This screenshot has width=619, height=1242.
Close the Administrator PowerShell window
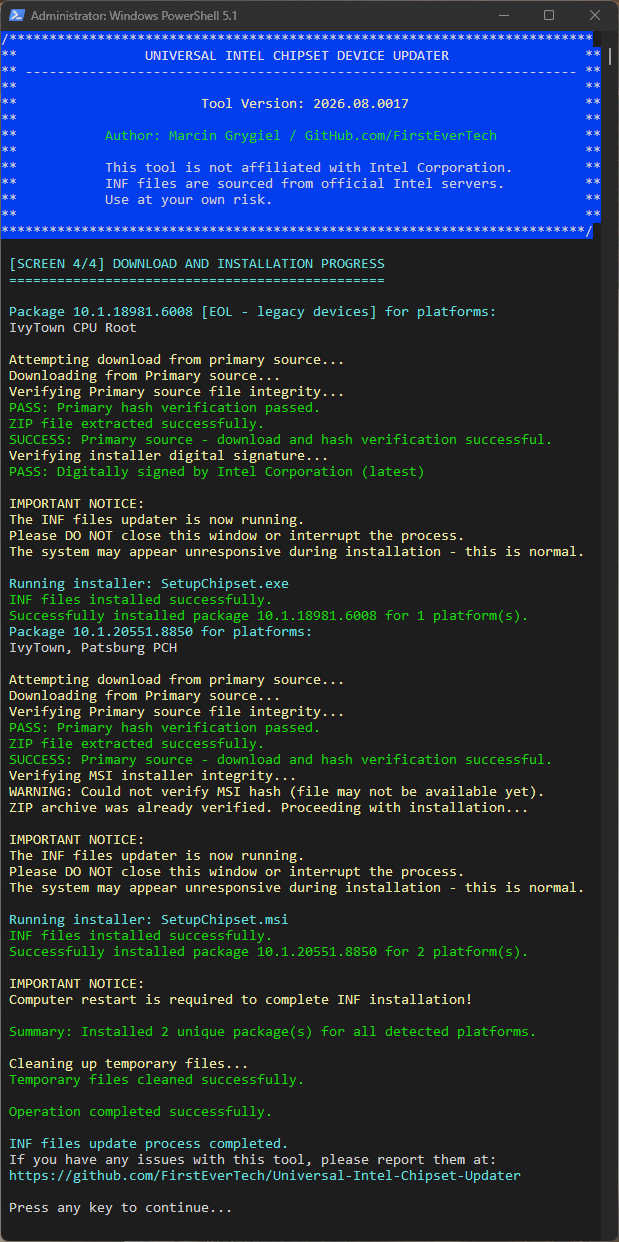595,16
